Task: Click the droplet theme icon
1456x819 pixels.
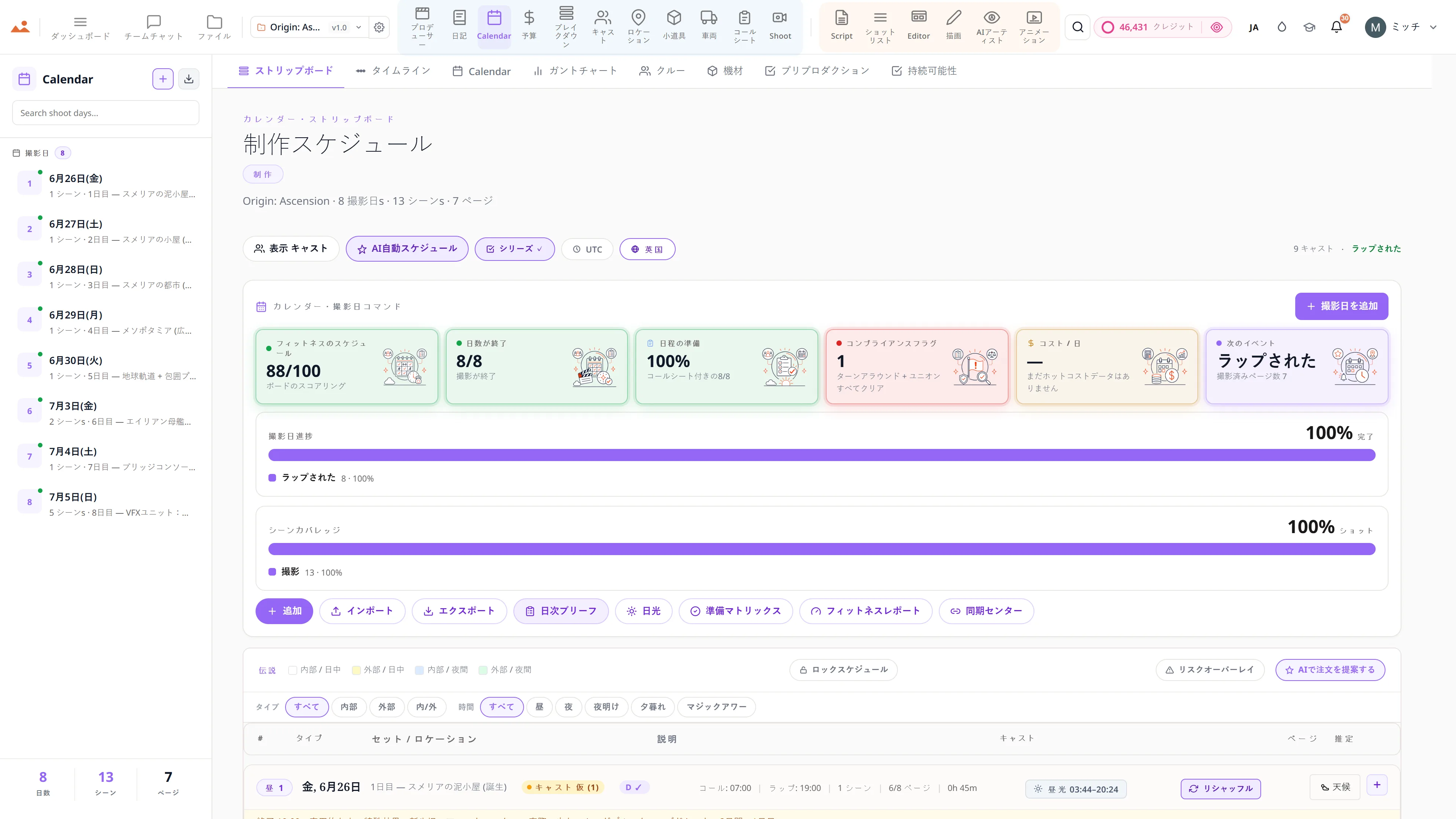Action: point(1281,27)
